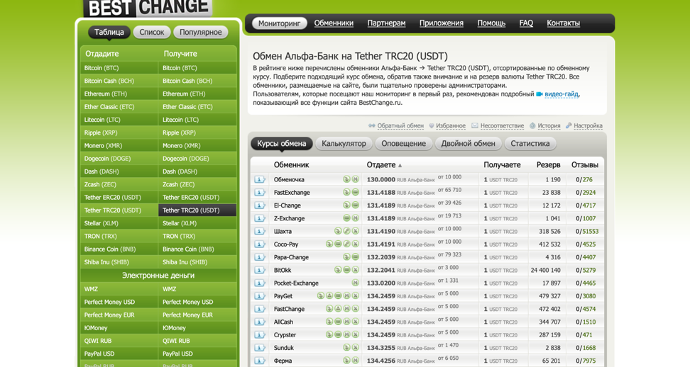
Task: Click the История history icon
Action: tap(532, 126)
